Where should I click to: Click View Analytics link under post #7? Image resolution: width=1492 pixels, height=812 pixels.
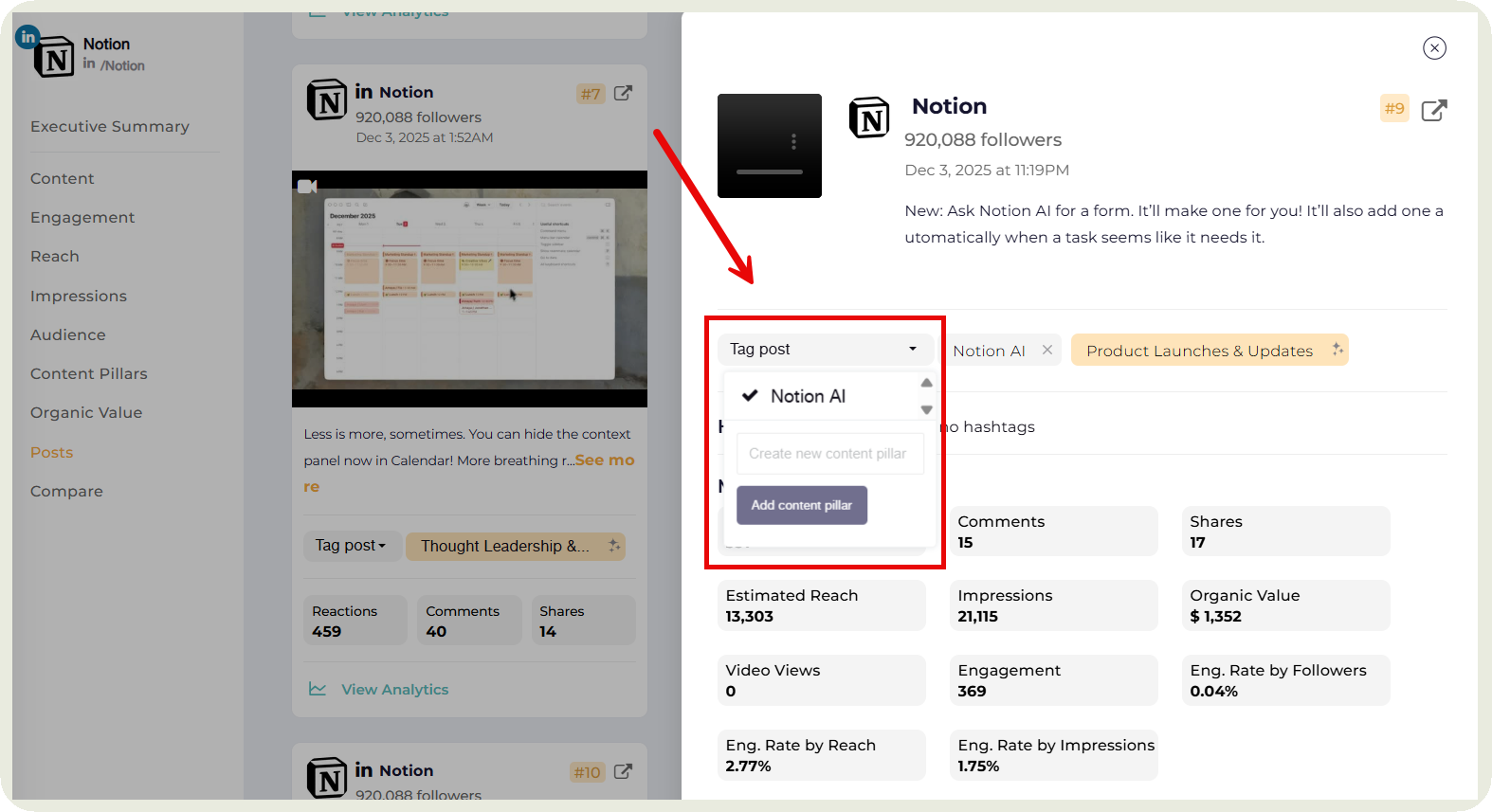click(394, 689)
